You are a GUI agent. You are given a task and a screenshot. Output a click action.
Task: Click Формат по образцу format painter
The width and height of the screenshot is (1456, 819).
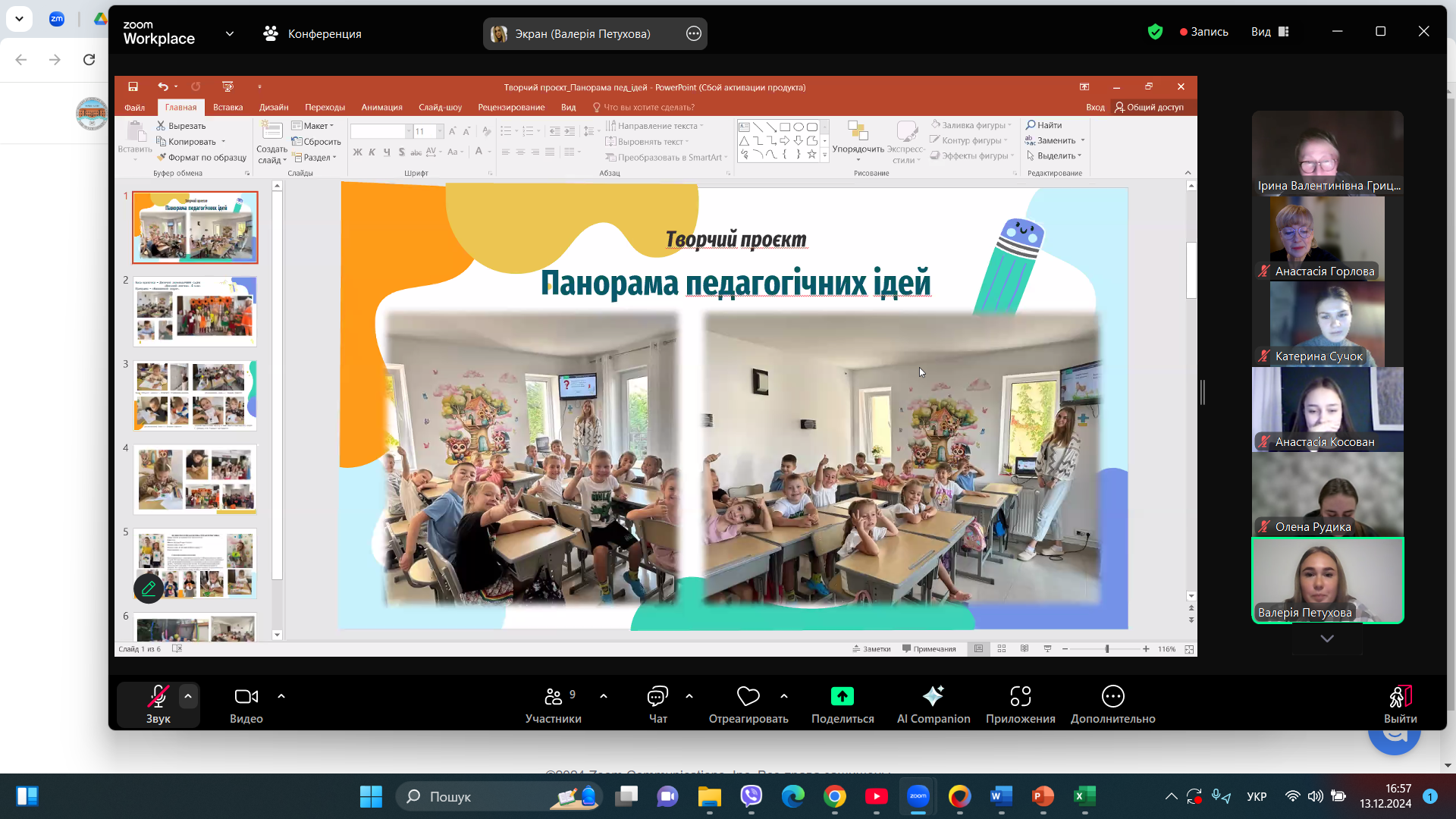coord(201,158)
